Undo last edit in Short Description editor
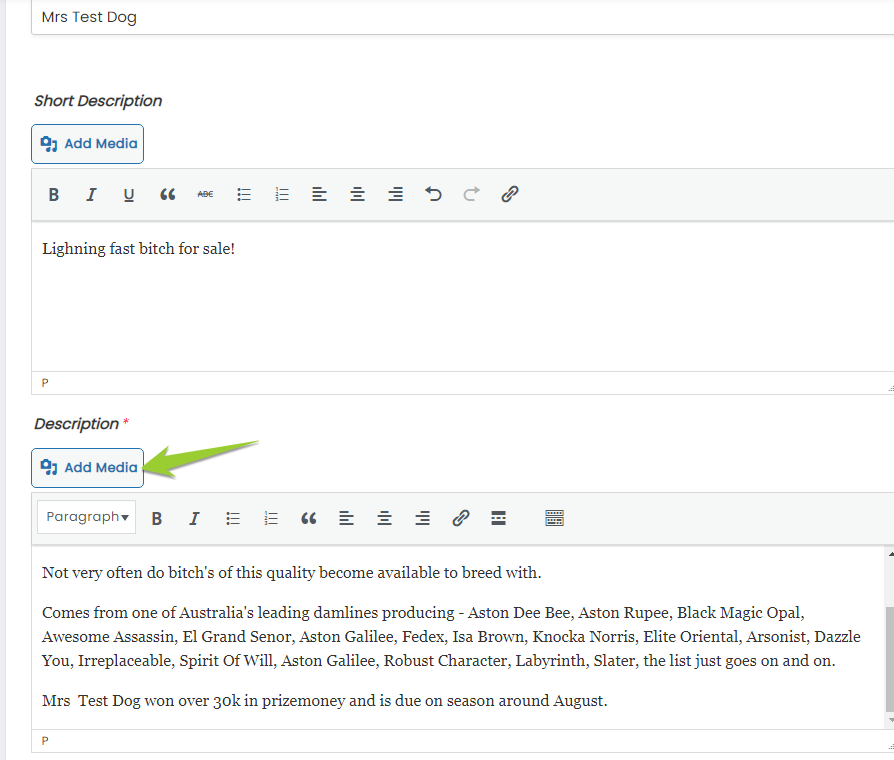Viewport: 894px width, 760px height. point(433,195)
